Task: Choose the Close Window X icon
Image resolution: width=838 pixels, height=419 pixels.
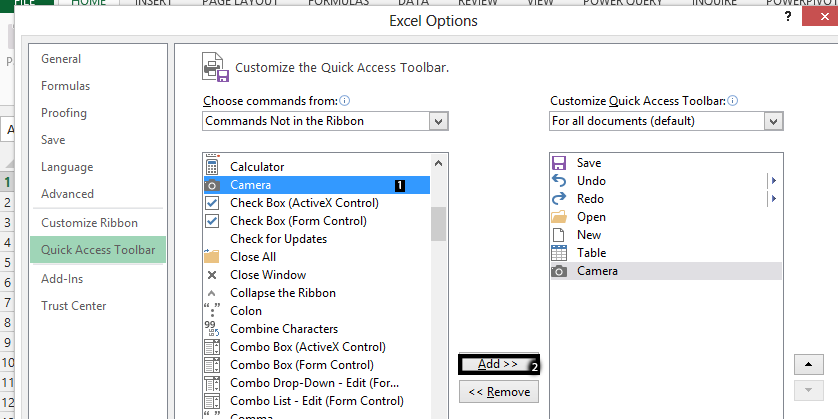Action: click(x=212, y=275)
